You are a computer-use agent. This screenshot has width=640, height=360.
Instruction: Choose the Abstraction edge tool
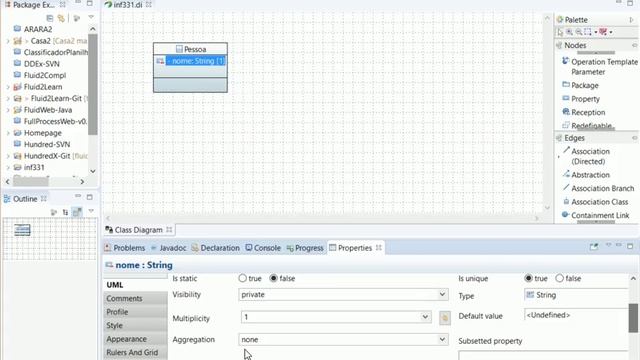click(586, 175)
